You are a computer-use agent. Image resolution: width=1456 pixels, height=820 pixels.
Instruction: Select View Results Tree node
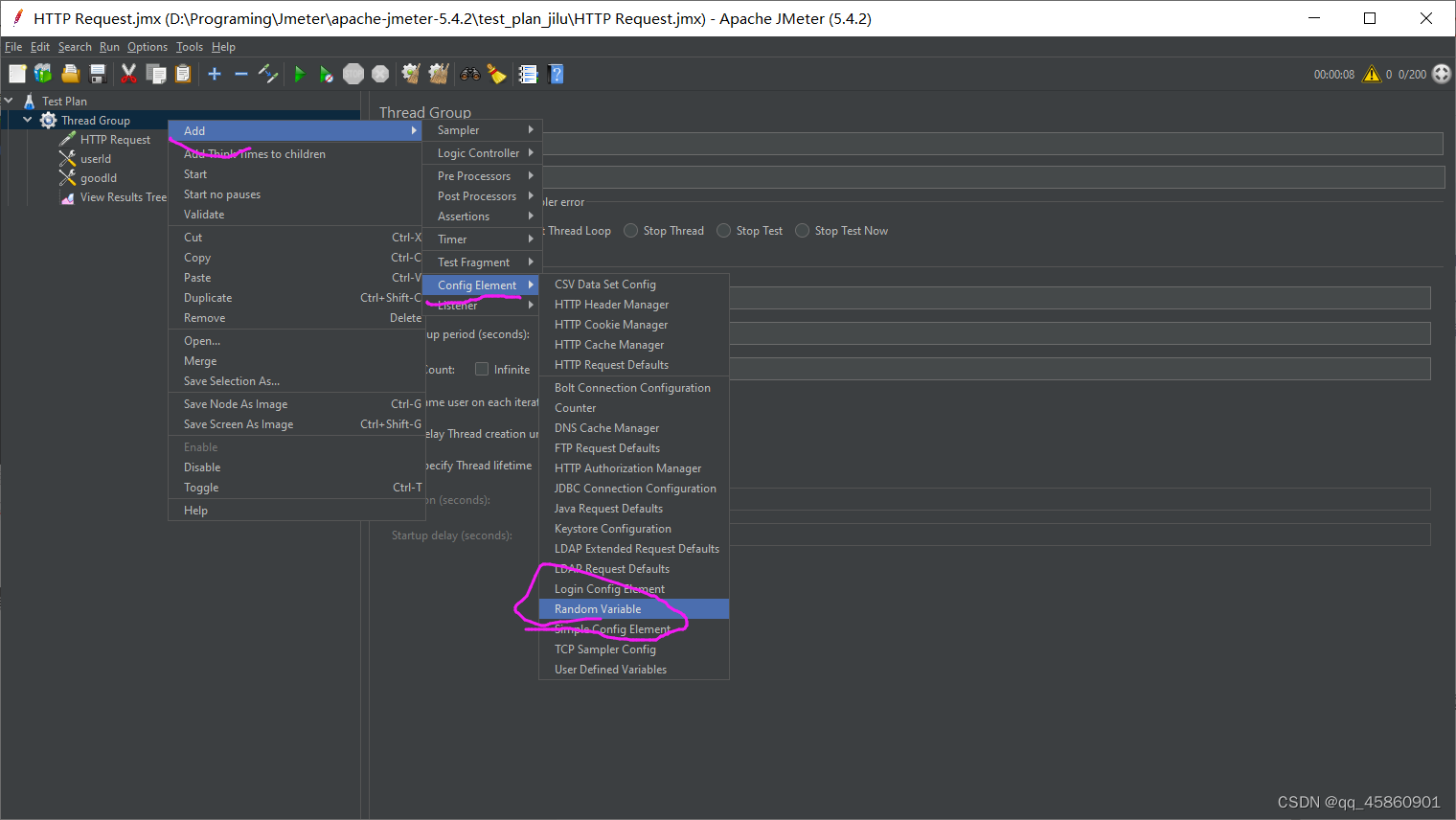tap(123, 197)
